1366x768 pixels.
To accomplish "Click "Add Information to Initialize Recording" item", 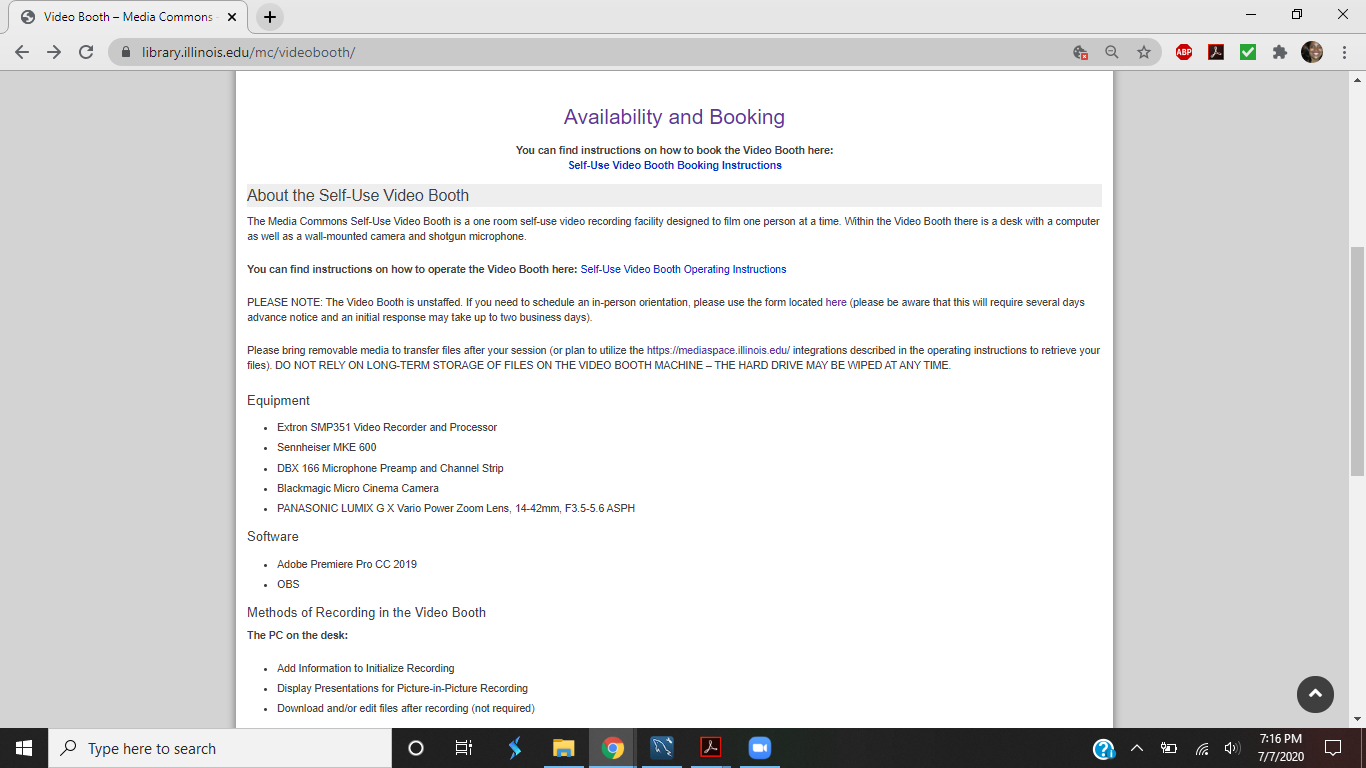I will point(366,668).
